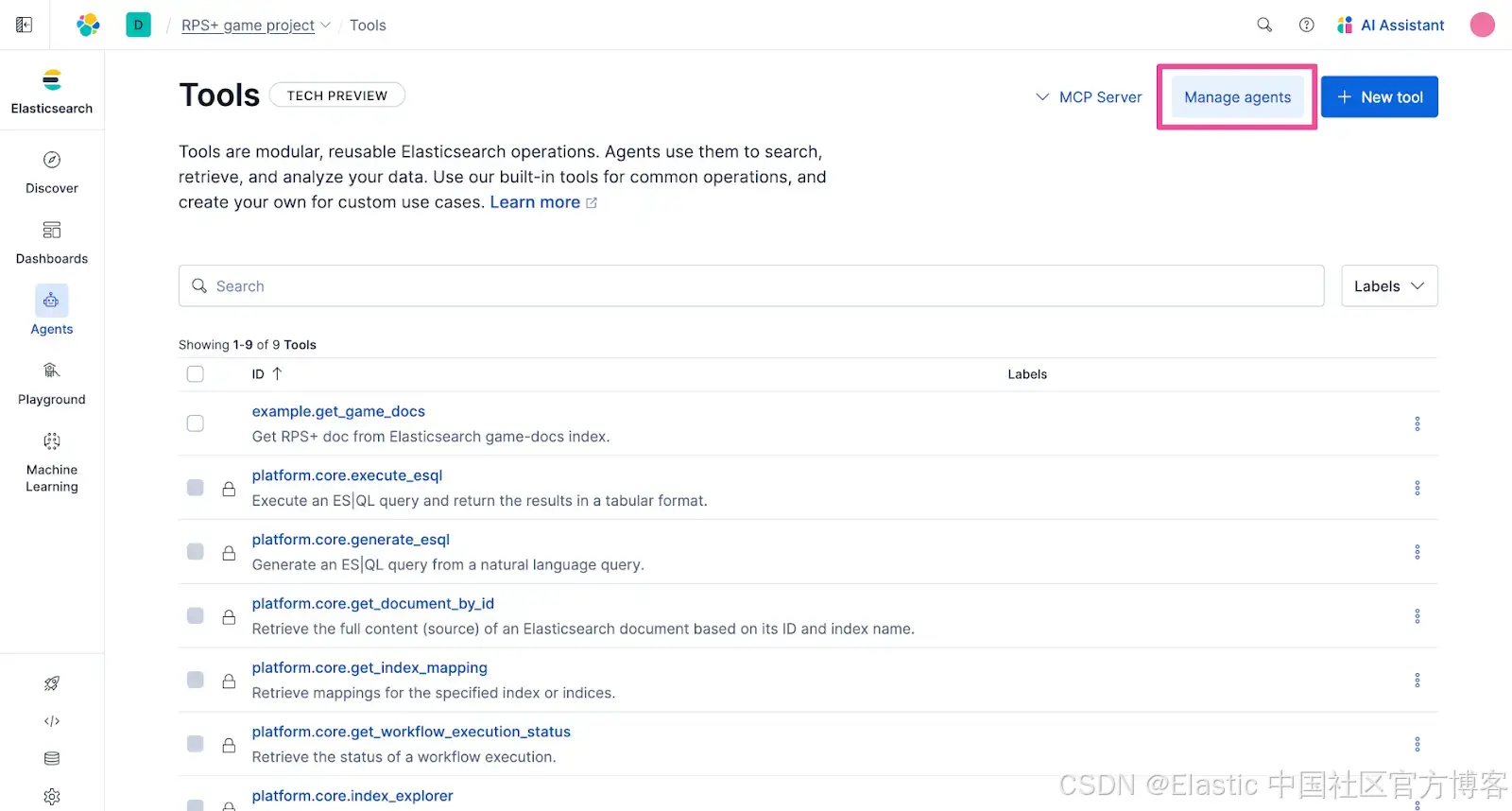Screen dimensions: 1512x811
Task: Select the example.get_game_docs checkbox
Action: click(196, 423)
